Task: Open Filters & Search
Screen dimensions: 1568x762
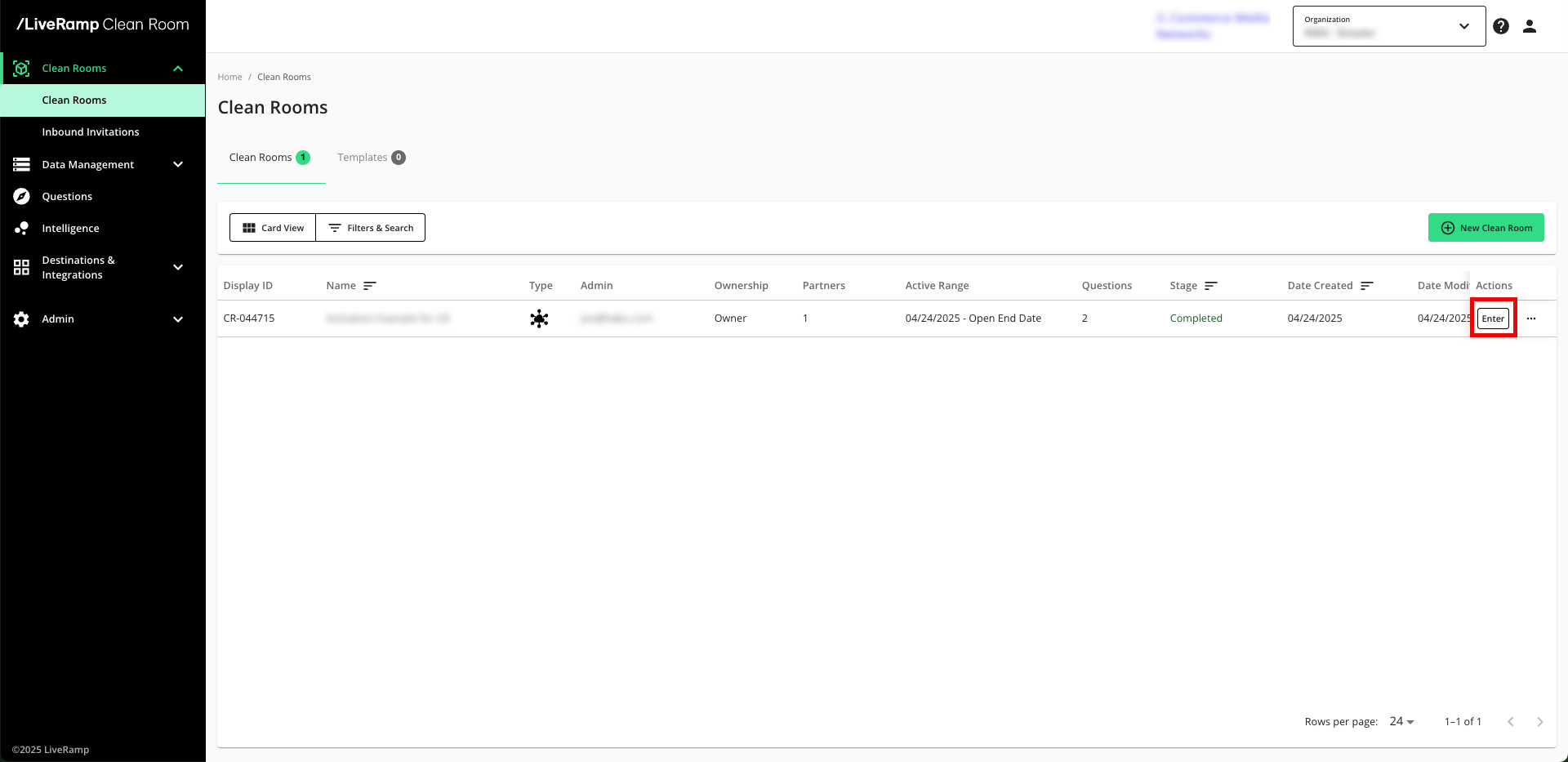Action: 371,228
